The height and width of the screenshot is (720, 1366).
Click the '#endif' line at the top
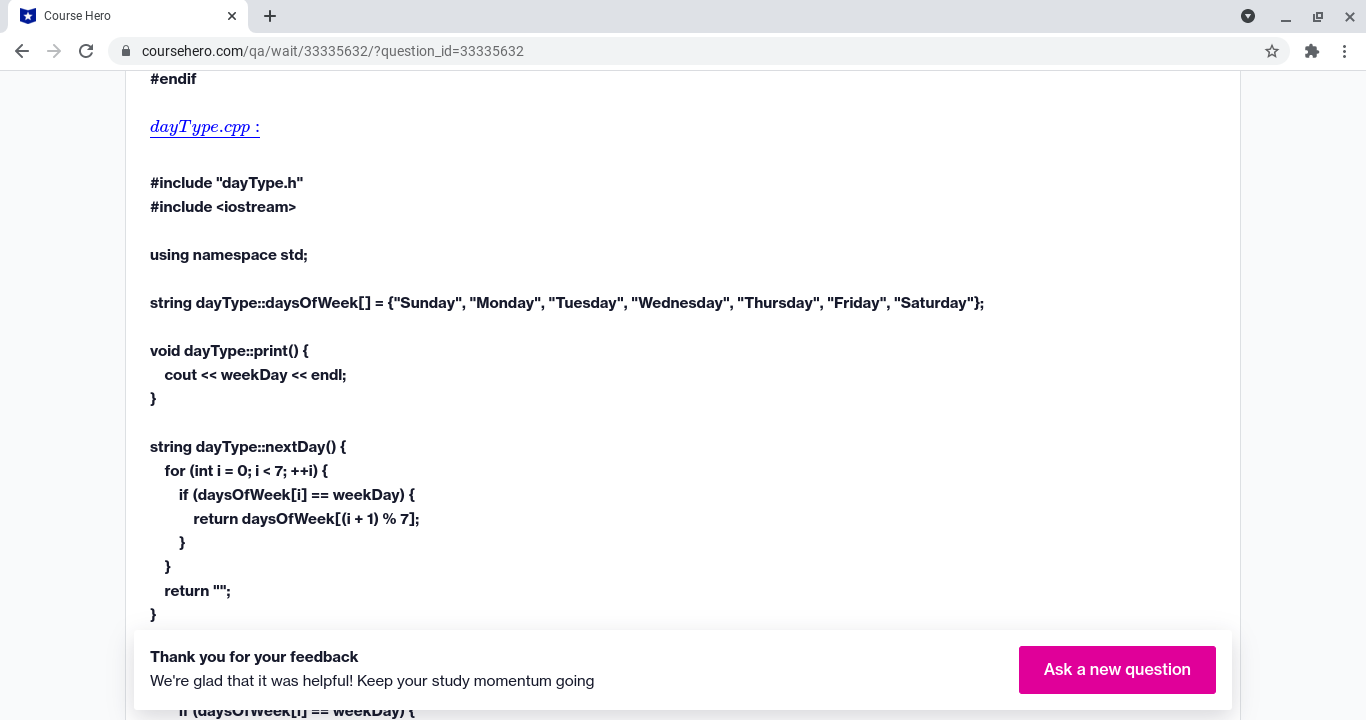[173, 79]
